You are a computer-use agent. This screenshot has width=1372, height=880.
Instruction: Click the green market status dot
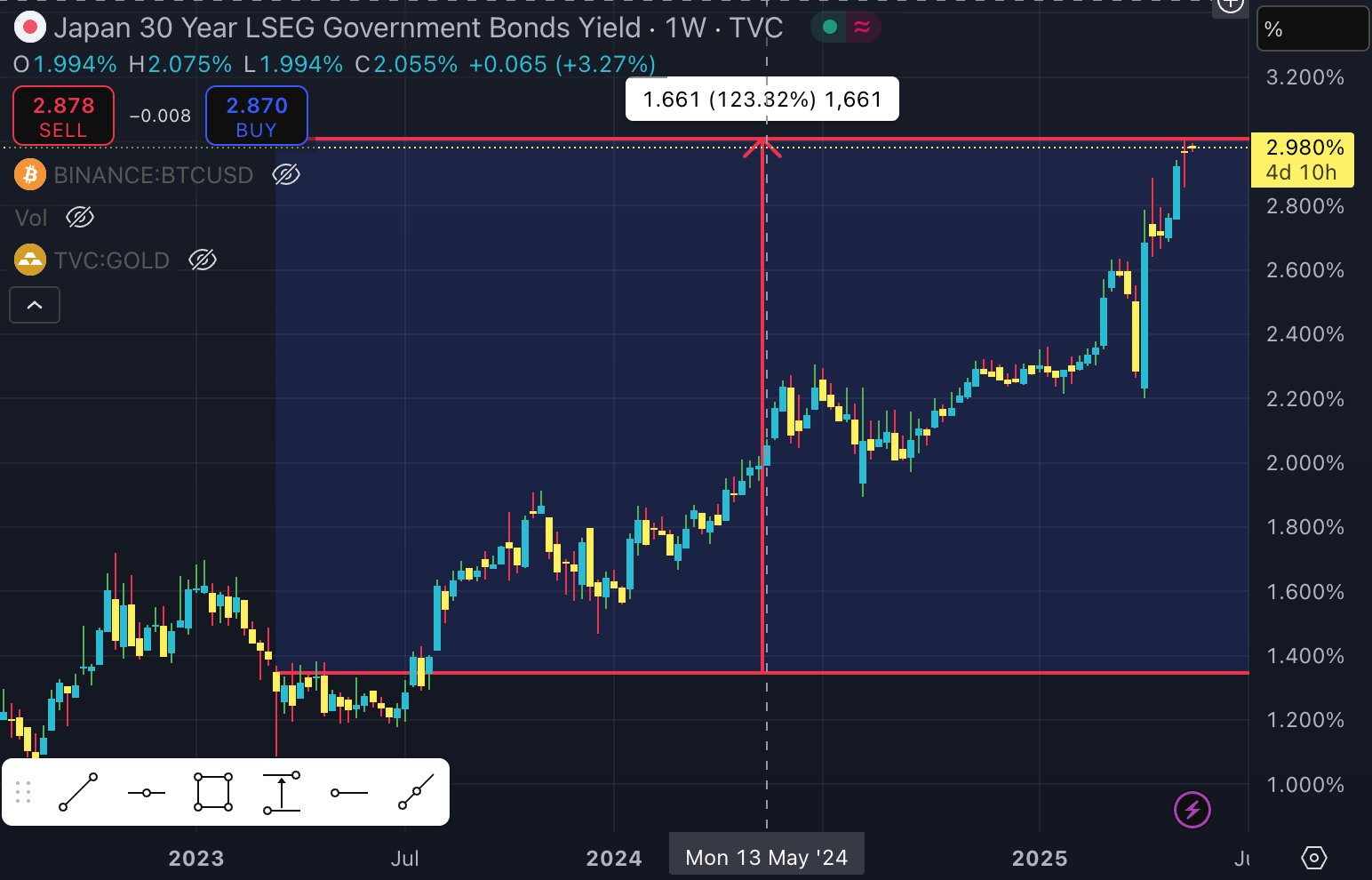click(830, 28)
